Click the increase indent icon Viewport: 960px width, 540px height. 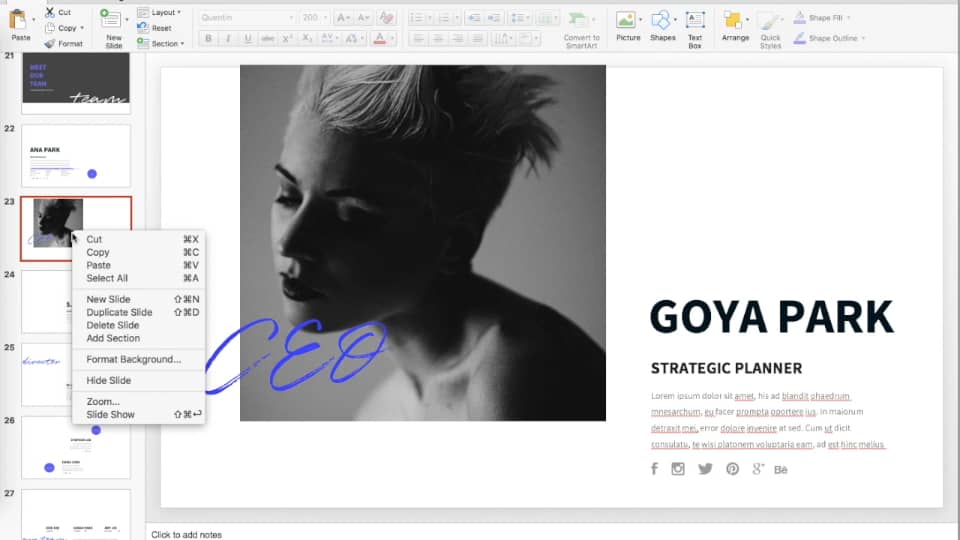[x=493, y=18]
